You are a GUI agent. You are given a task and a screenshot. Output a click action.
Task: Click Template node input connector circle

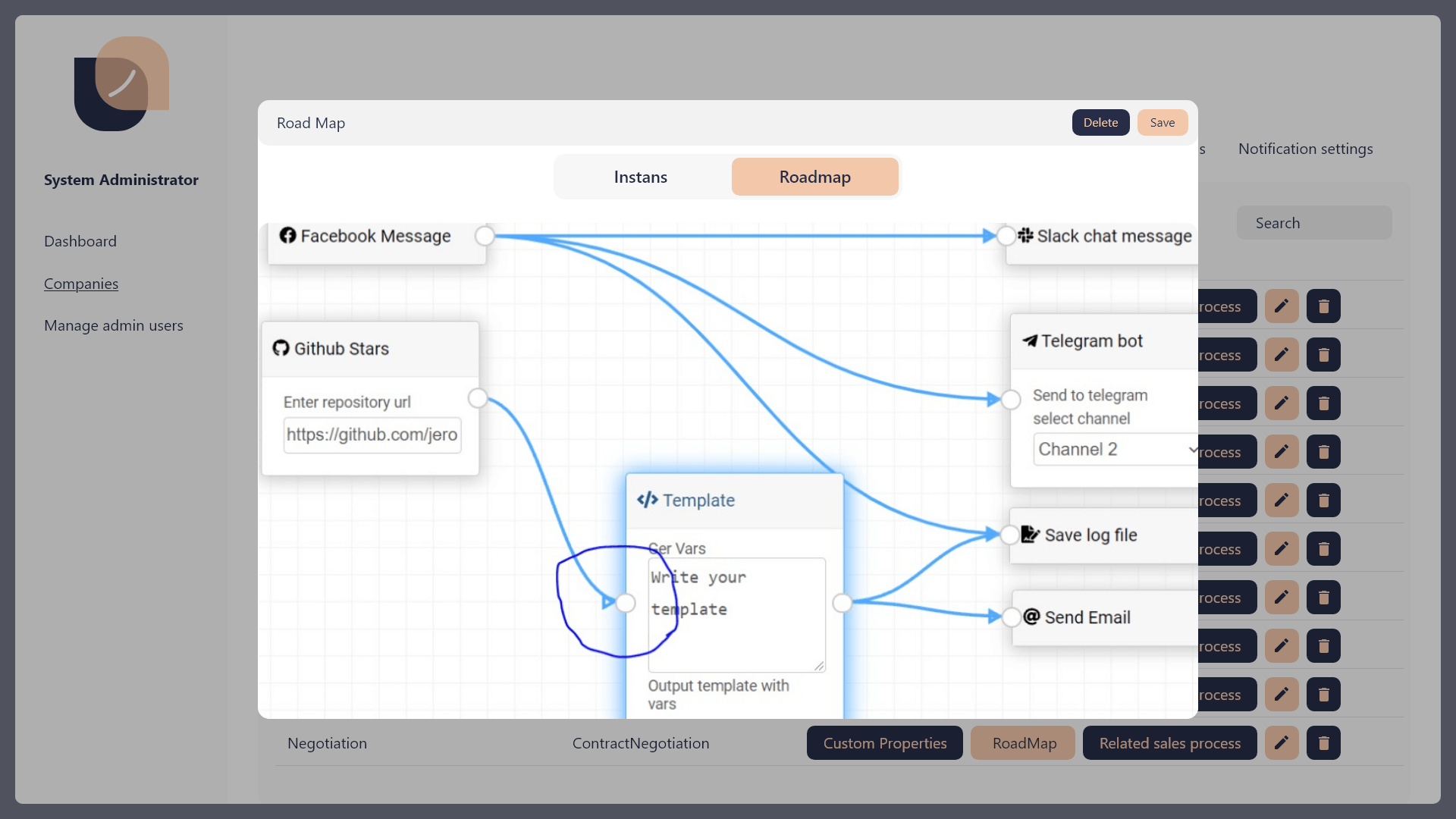626,603
